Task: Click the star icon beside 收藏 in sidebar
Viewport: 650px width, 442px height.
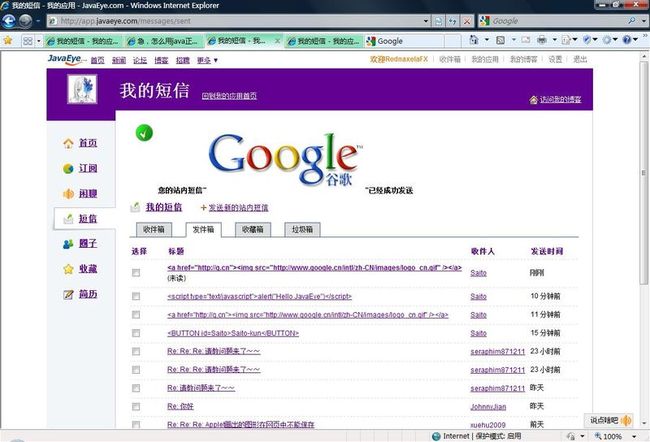Action: 68,269
